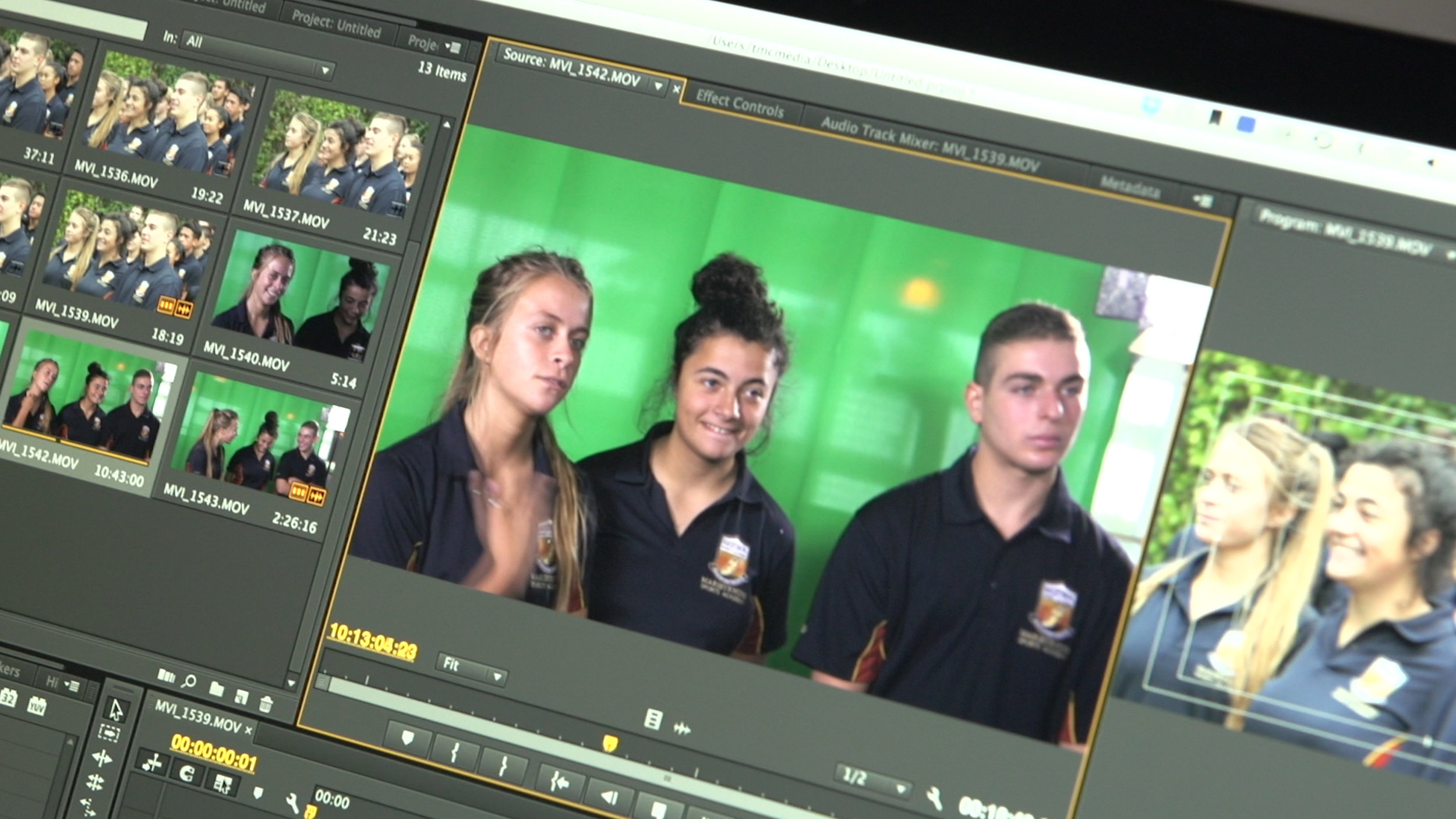
Task: Click the New Item icon in Project panel
Action: pyautogui.click(x=241, y=696)
